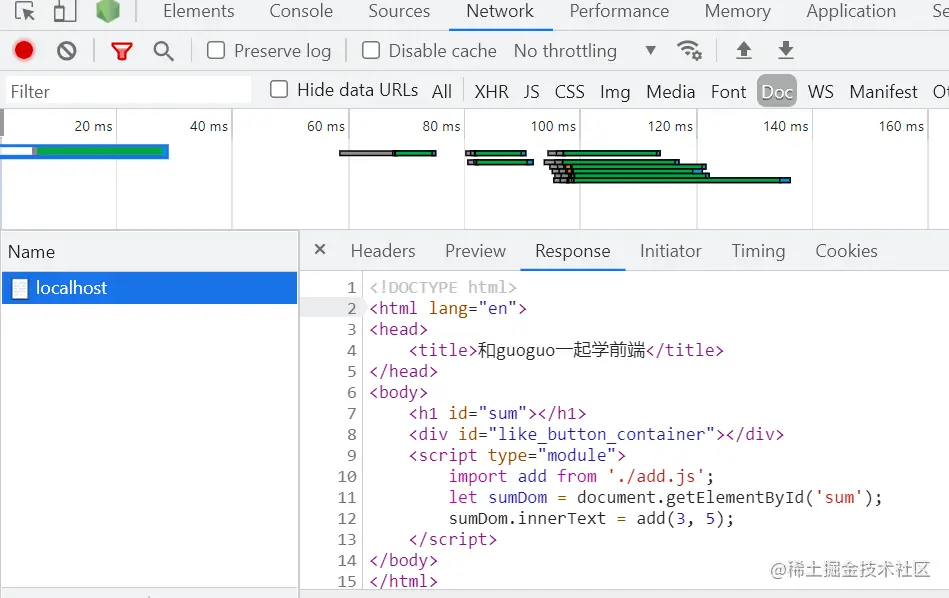This screenshot has width=949, height=598.
Task: Filter requests by Media
Action: (671, 91)
